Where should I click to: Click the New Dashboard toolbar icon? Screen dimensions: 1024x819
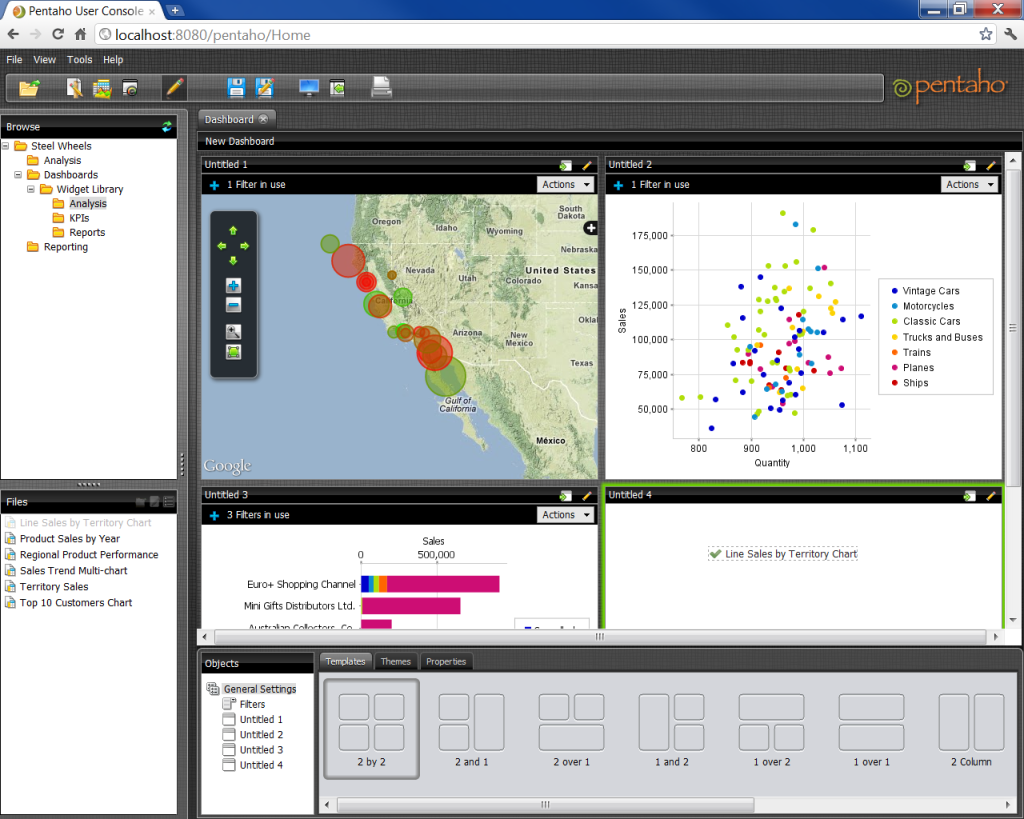[130, 88]
